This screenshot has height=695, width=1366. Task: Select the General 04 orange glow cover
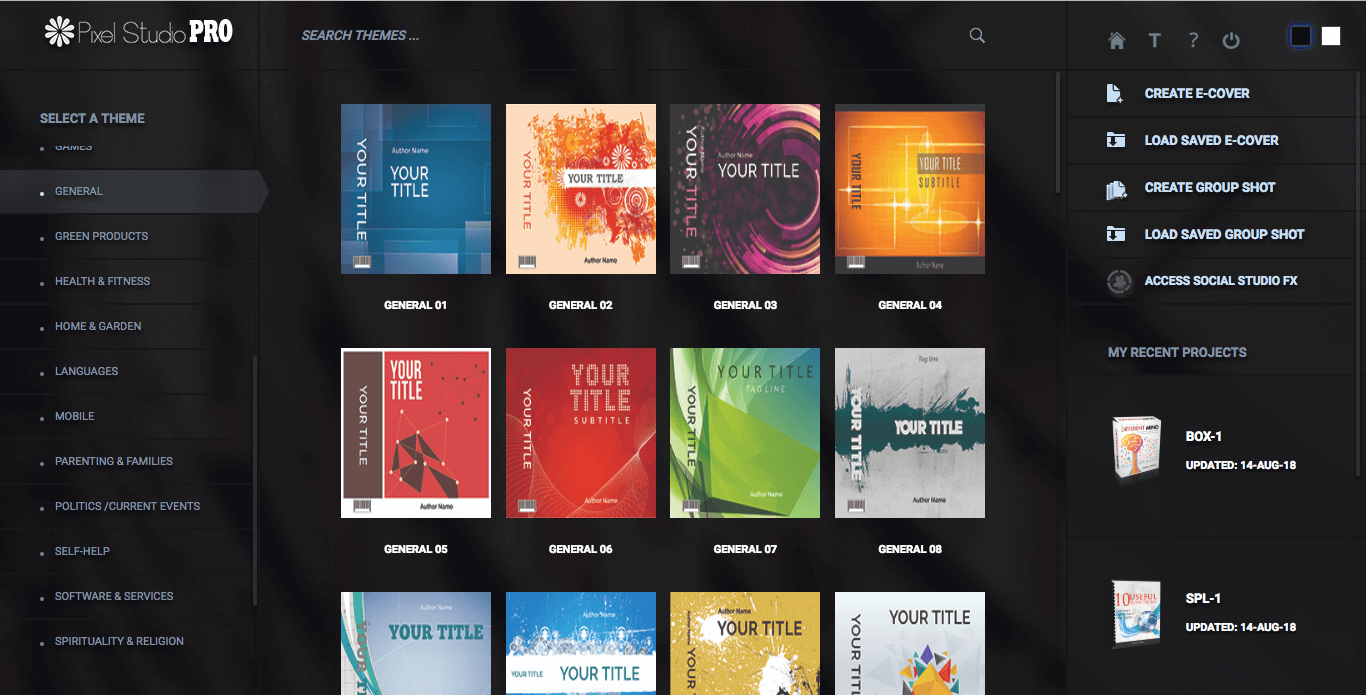pos(910,189)
